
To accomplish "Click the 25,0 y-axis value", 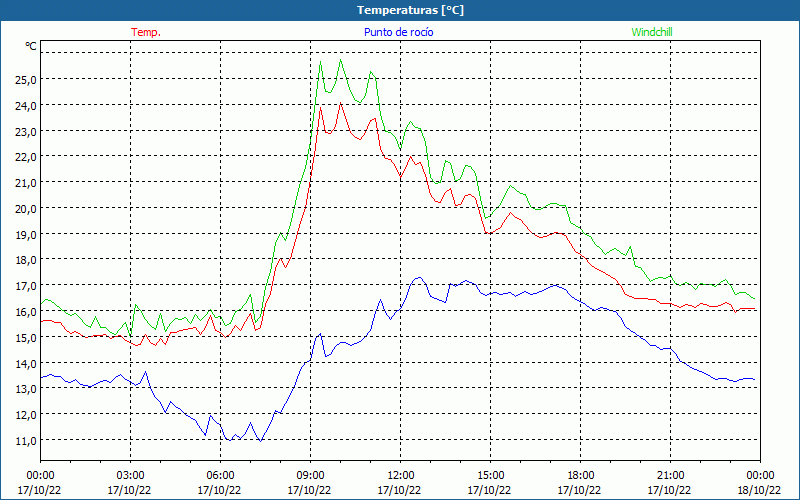I will (x=26, y=80).
